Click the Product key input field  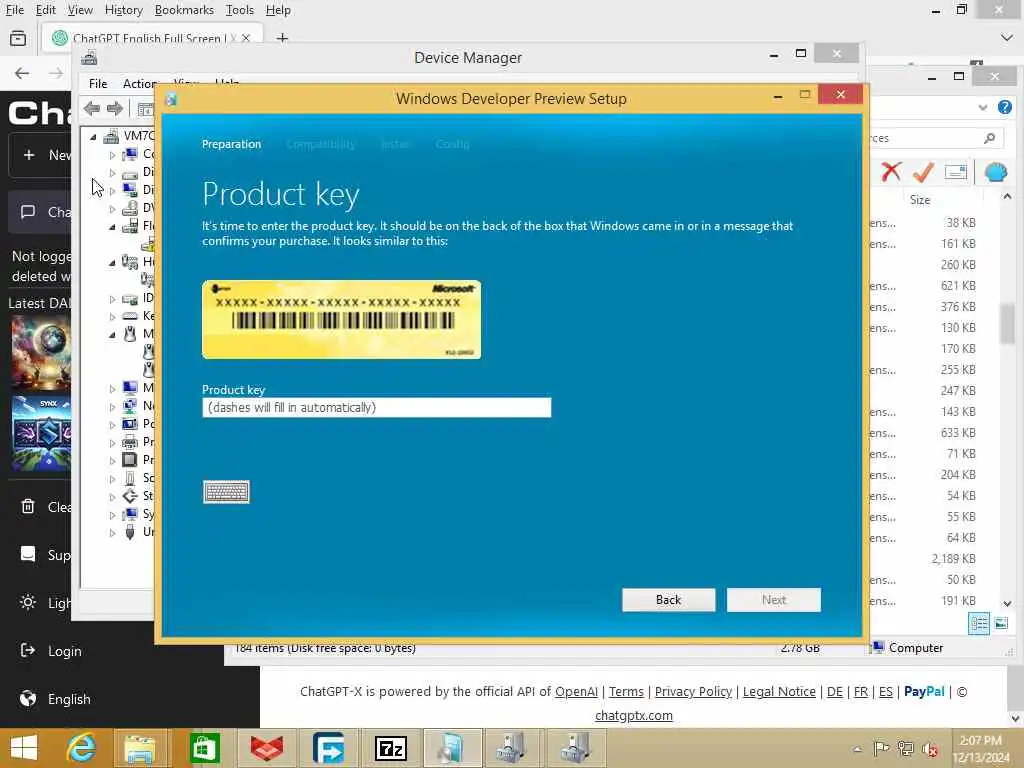tap(377, 408)
